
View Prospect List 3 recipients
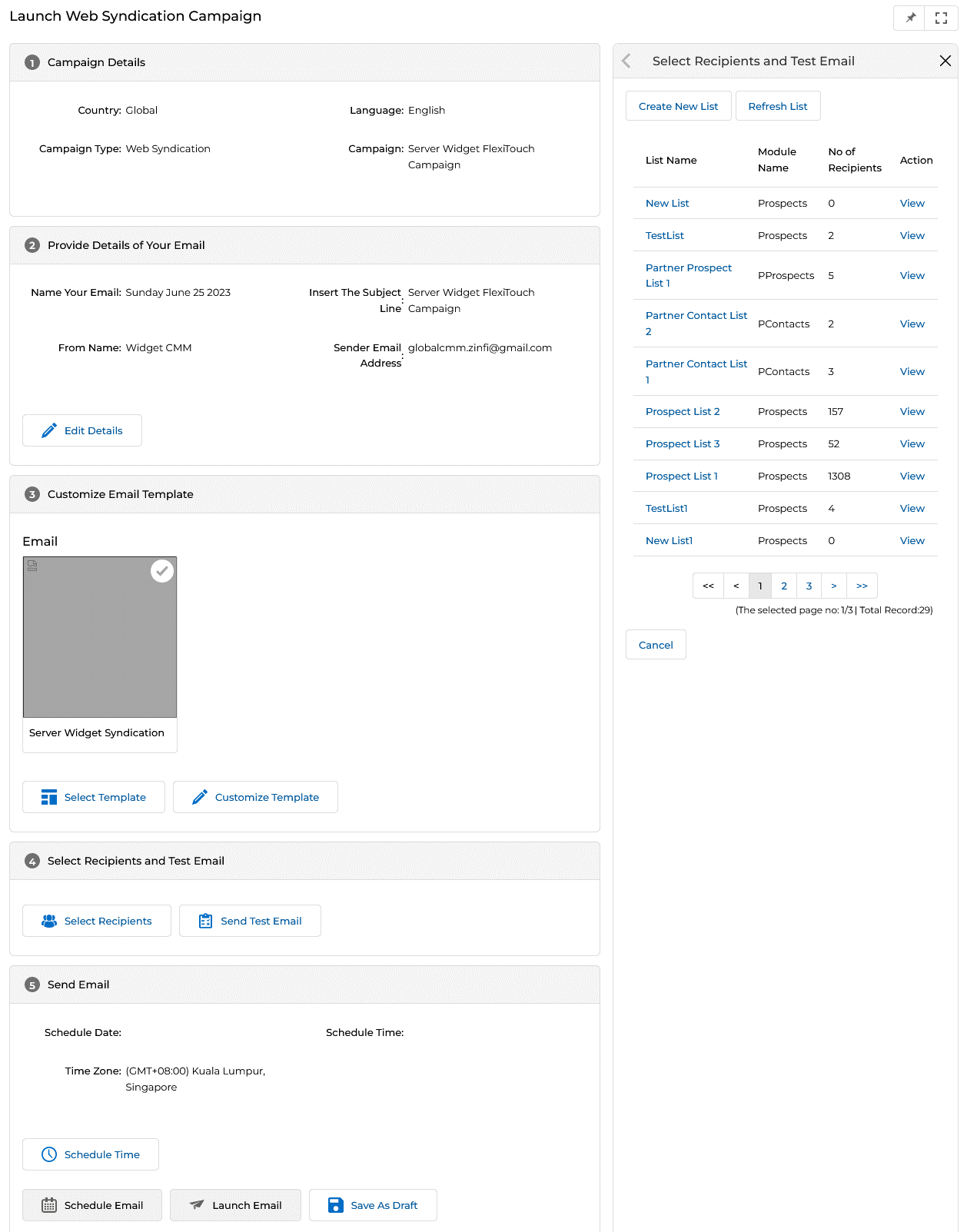tap(912, 443)
